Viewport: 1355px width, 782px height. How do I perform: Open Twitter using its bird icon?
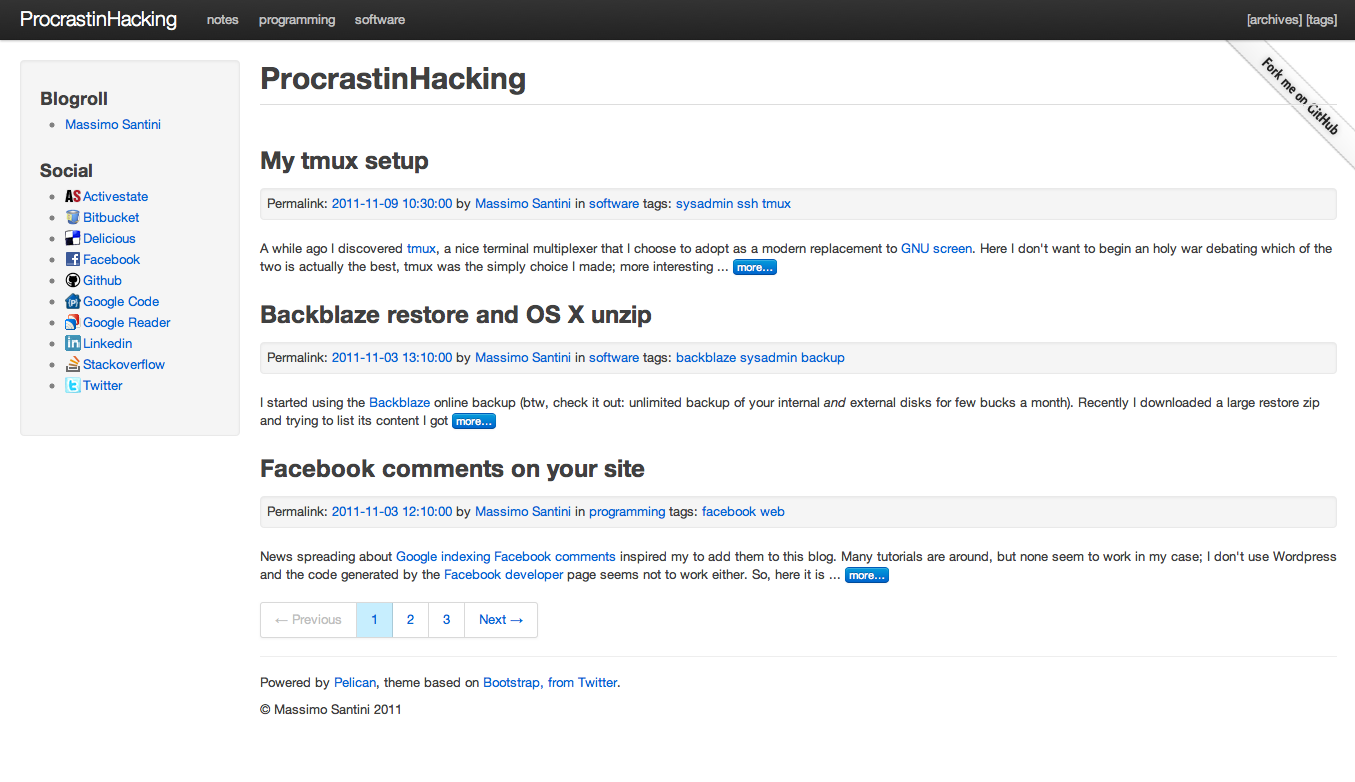(x=72, y=385)
